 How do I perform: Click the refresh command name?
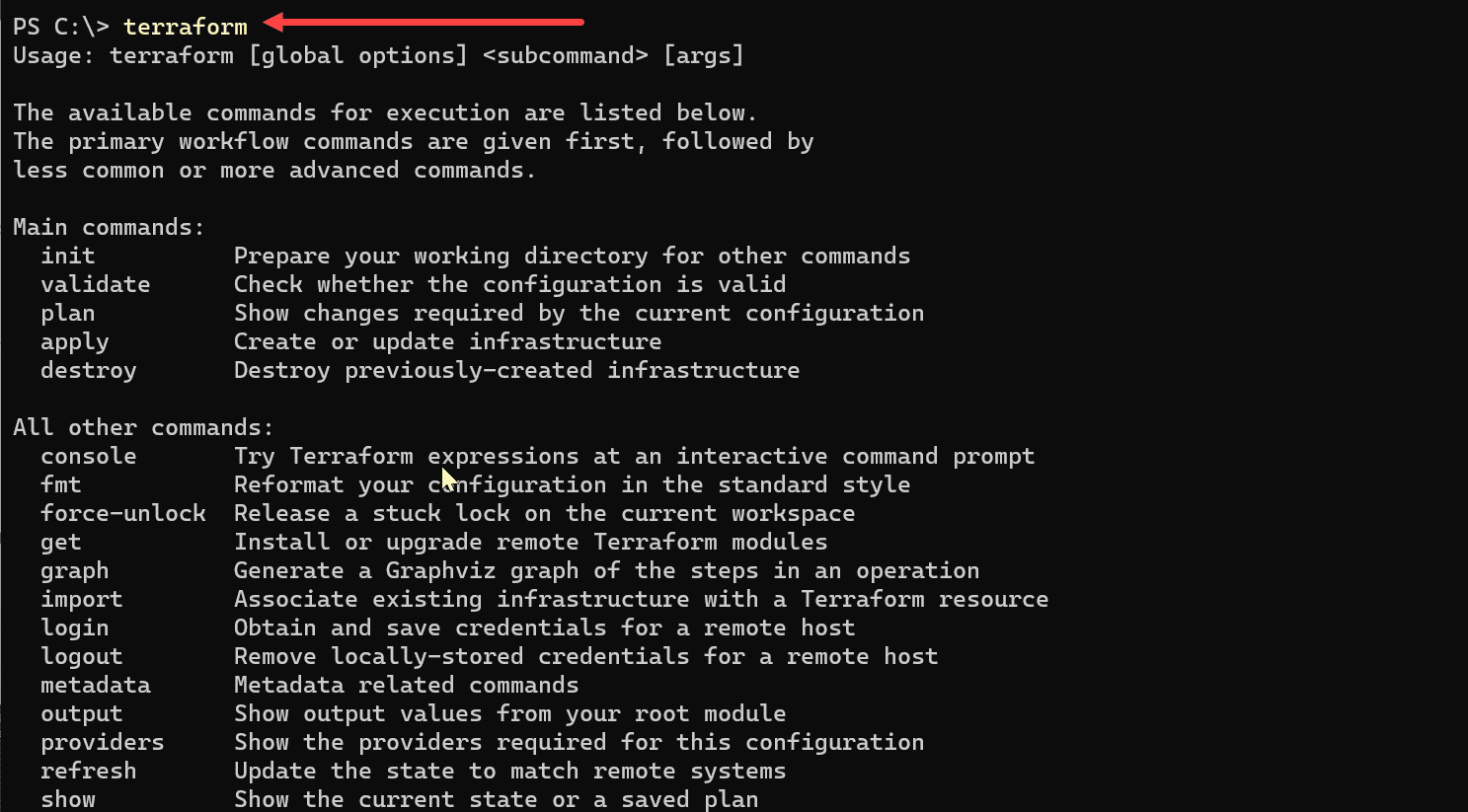[x=89, y=771]
